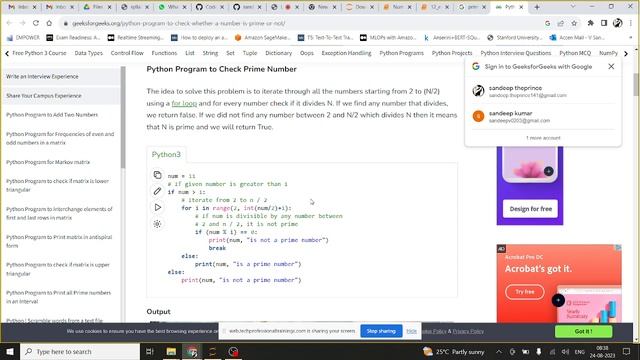Viewport: 640px width, 360px height.
Task: Open the Functions menu item
Action: 164,53
